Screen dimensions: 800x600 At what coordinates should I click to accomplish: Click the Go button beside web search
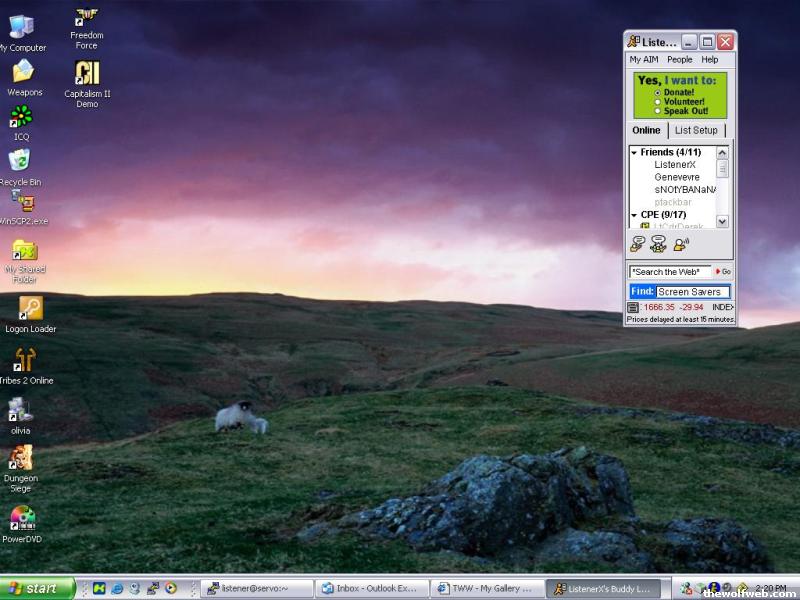pos(723,272)
